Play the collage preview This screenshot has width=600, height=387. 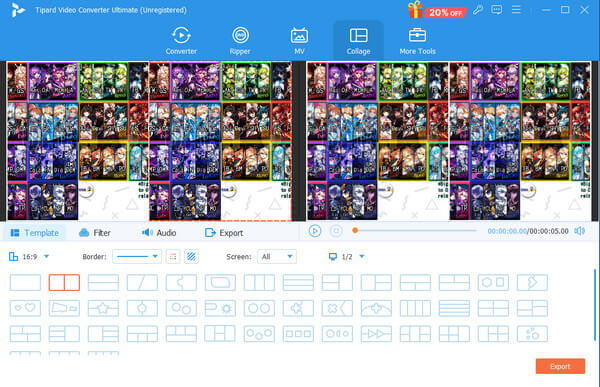pyautogui.click(x=315, y=231)
